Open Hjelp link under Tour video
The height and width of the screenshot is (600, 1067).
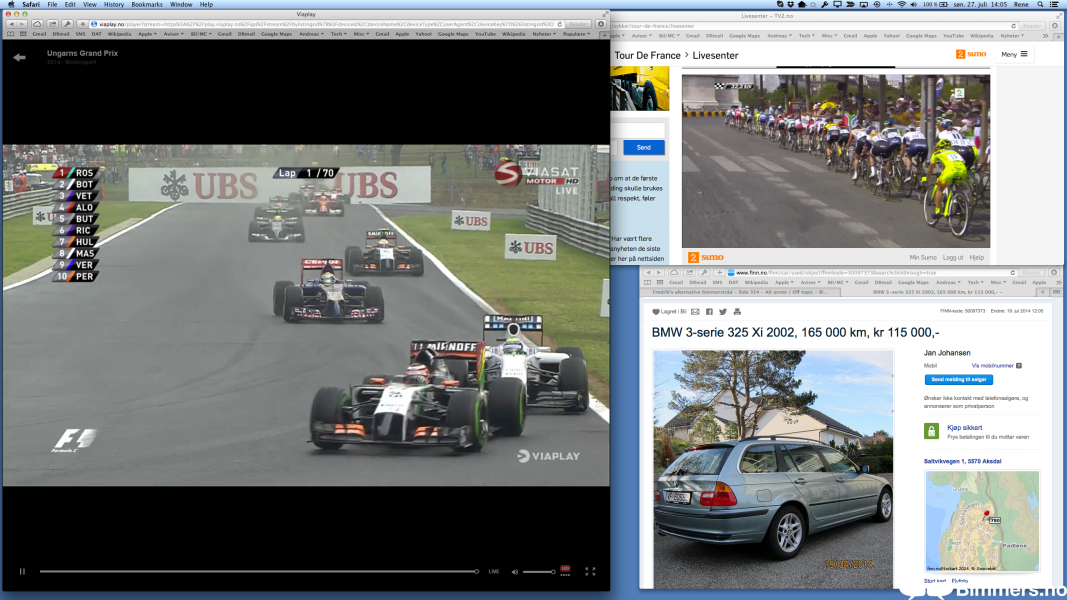click(976, 258)
